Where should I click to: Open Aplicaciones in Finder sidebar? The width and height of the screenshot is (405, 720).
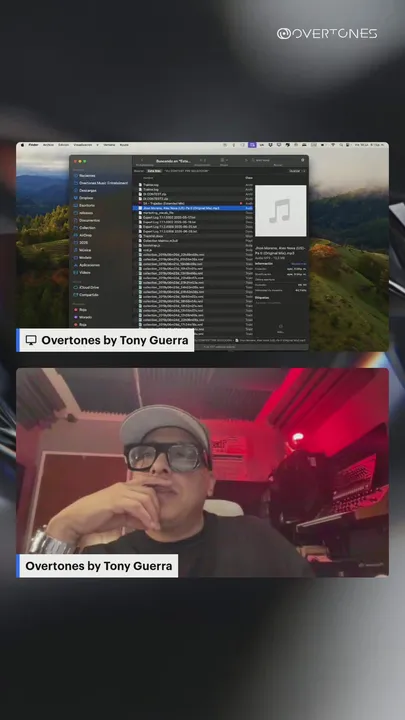(x=85, y=265)
